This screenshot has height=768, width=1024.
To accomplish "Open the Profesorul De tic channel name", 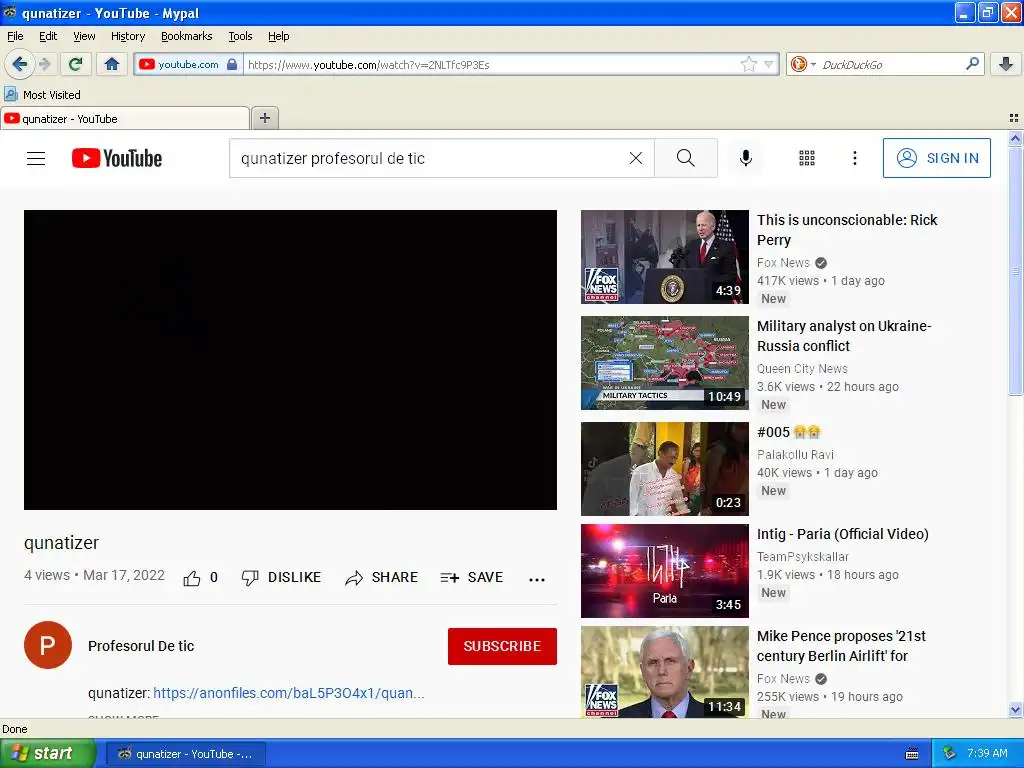I will [141, 646].
